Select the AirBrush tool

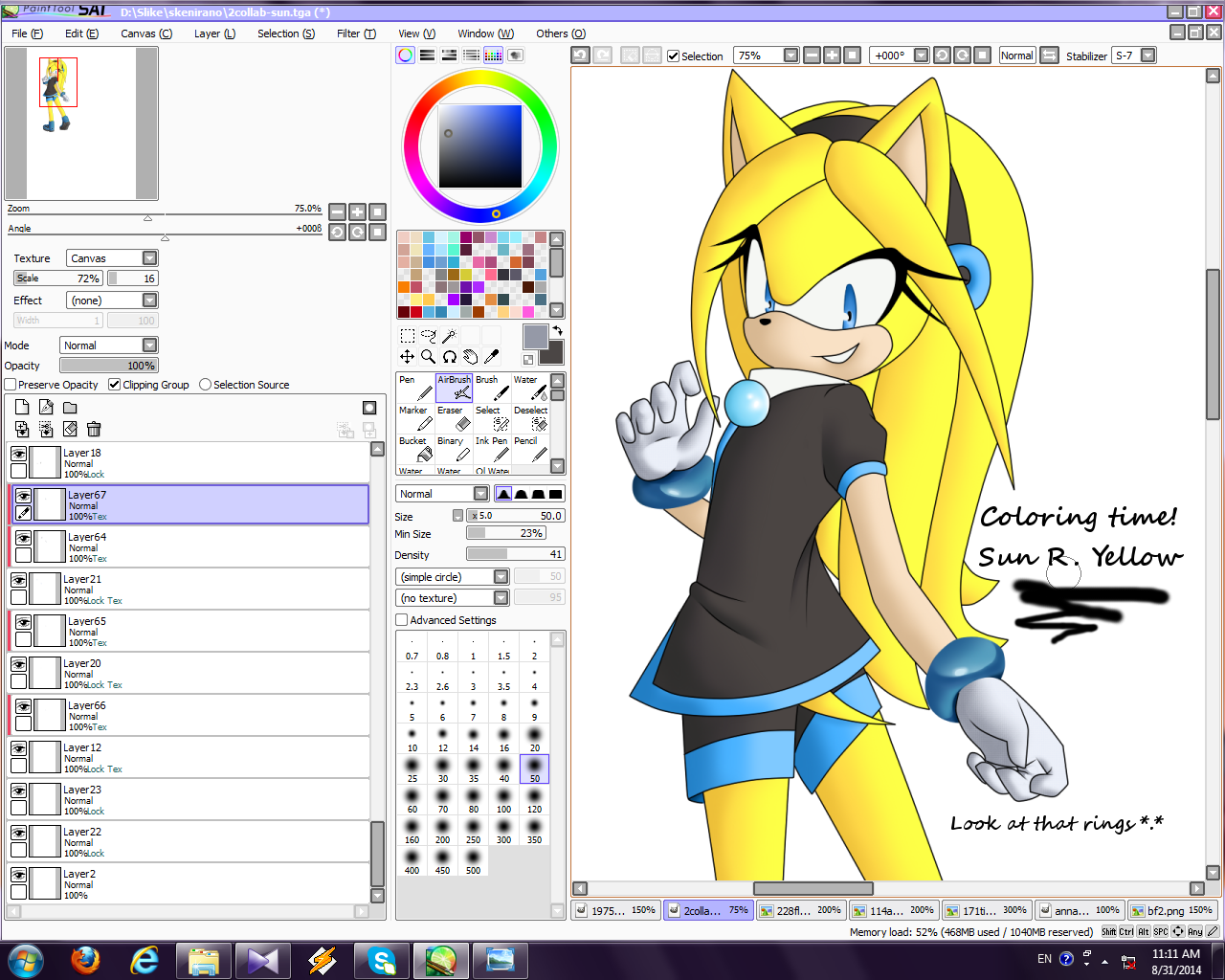click(454, 388)
